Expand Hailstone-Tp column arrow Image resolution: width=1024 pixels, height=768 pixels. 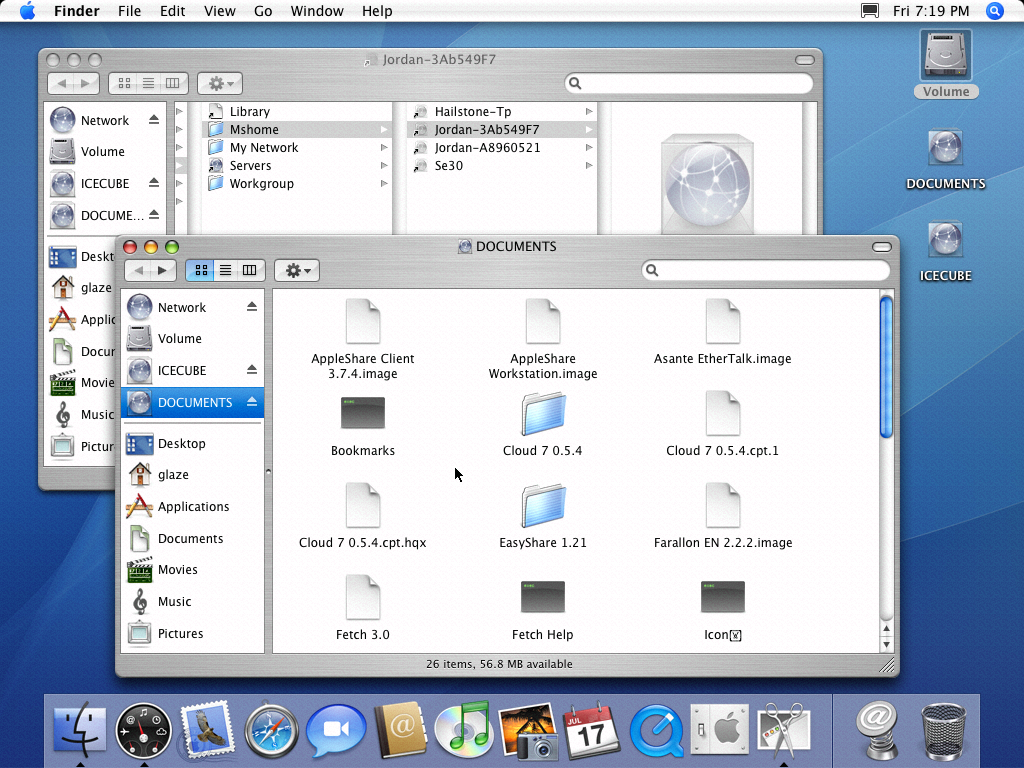tap(589, 112)
